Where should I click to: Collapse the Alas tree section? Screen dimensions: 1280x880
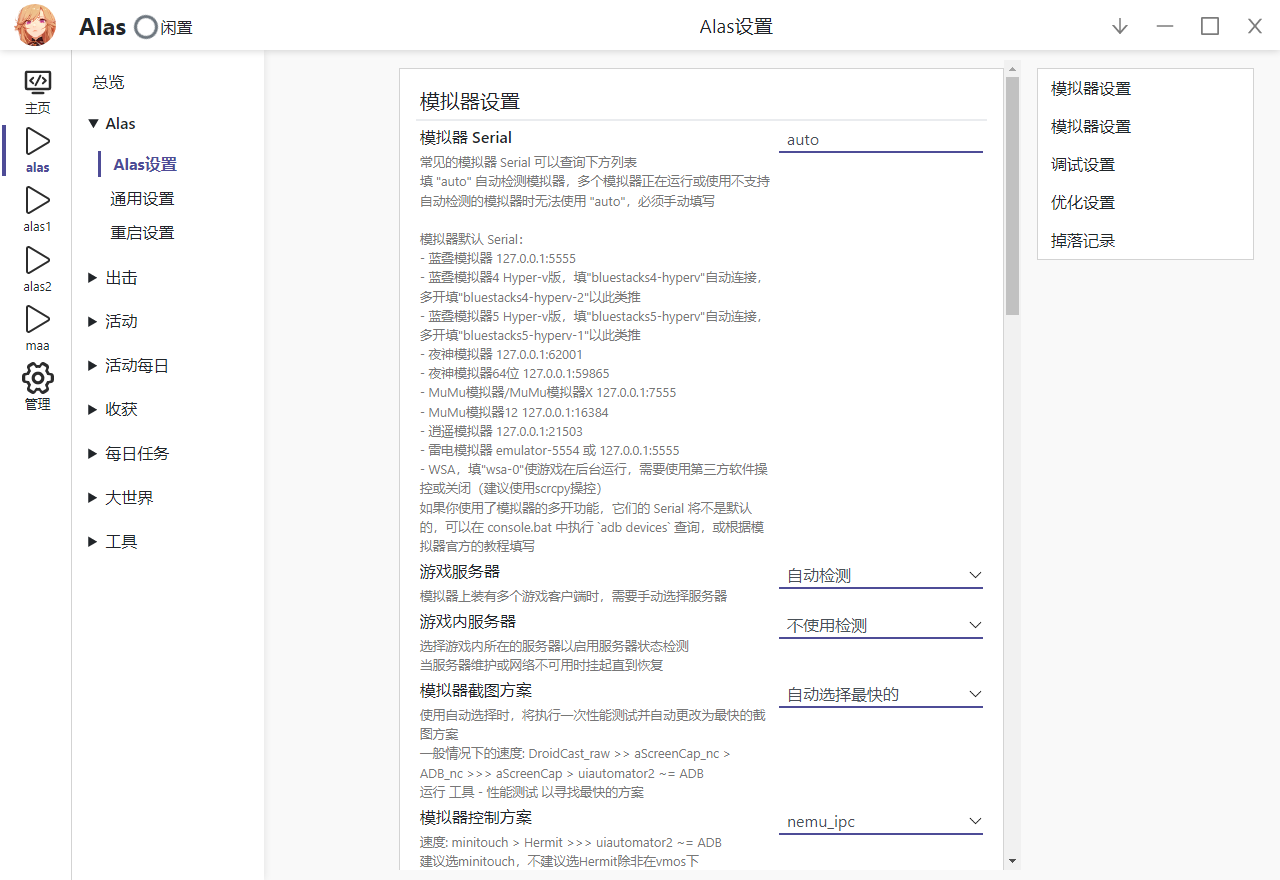(x=93, y=124)
